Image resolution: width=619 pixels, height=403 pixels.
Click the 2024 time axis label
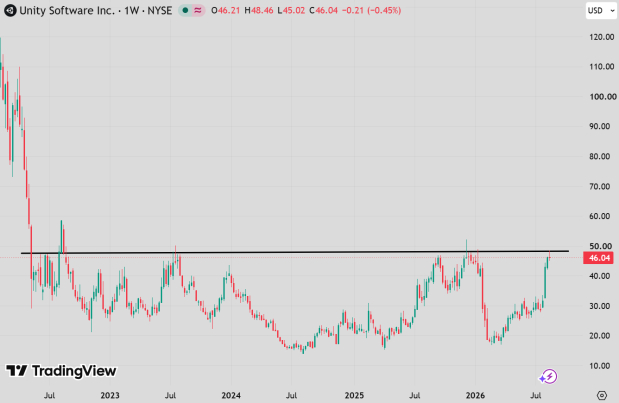(231, 395)
